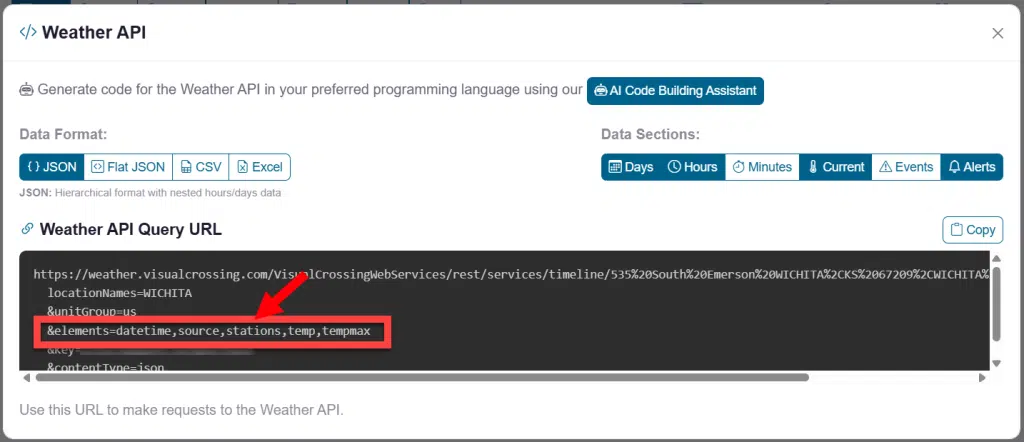Click the right arrow of horizontal scrollbar

coord(982,377)
